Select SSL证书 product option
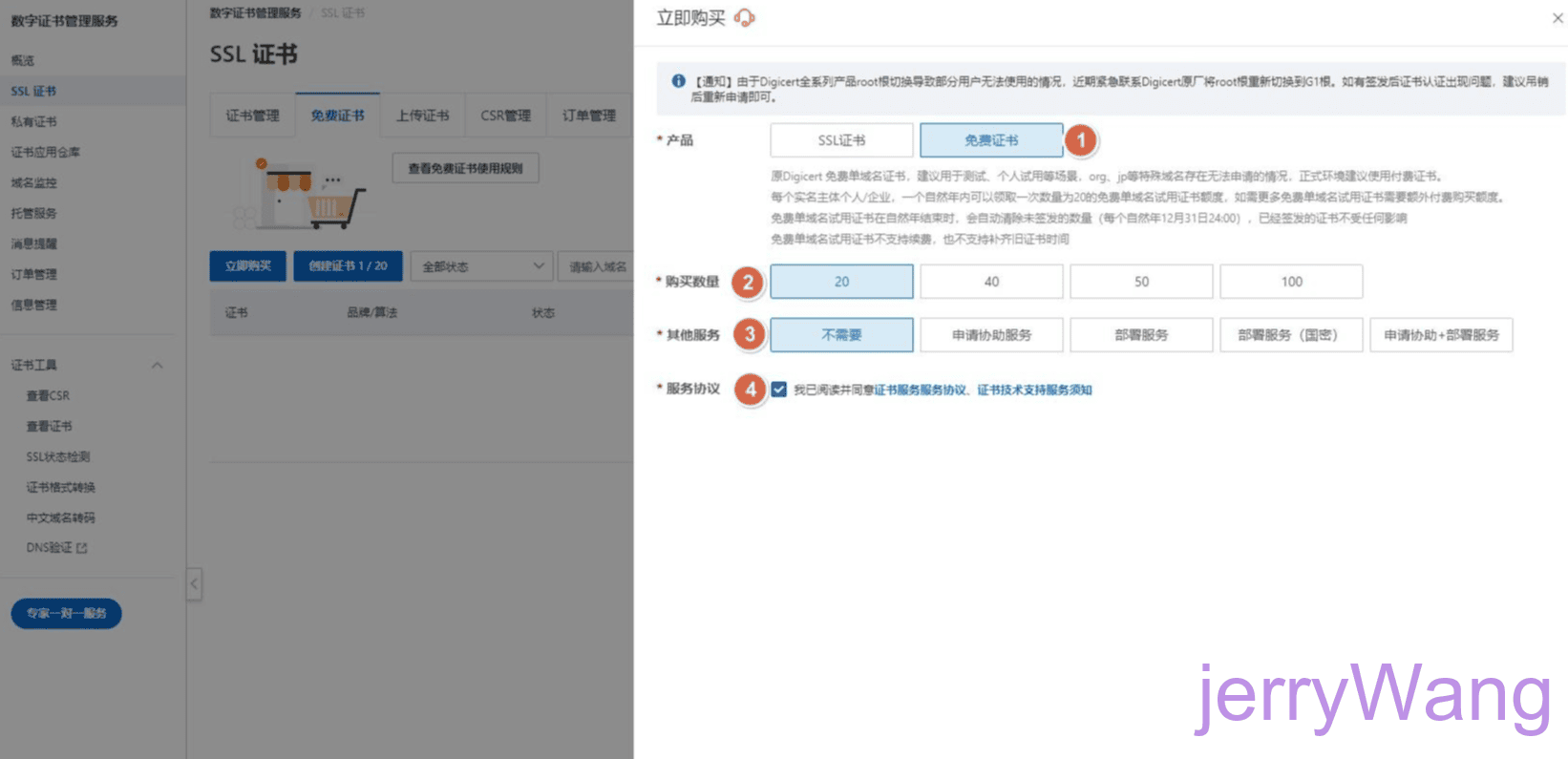Viewport: 1568px width, 759px height. [x=841, y=140]
